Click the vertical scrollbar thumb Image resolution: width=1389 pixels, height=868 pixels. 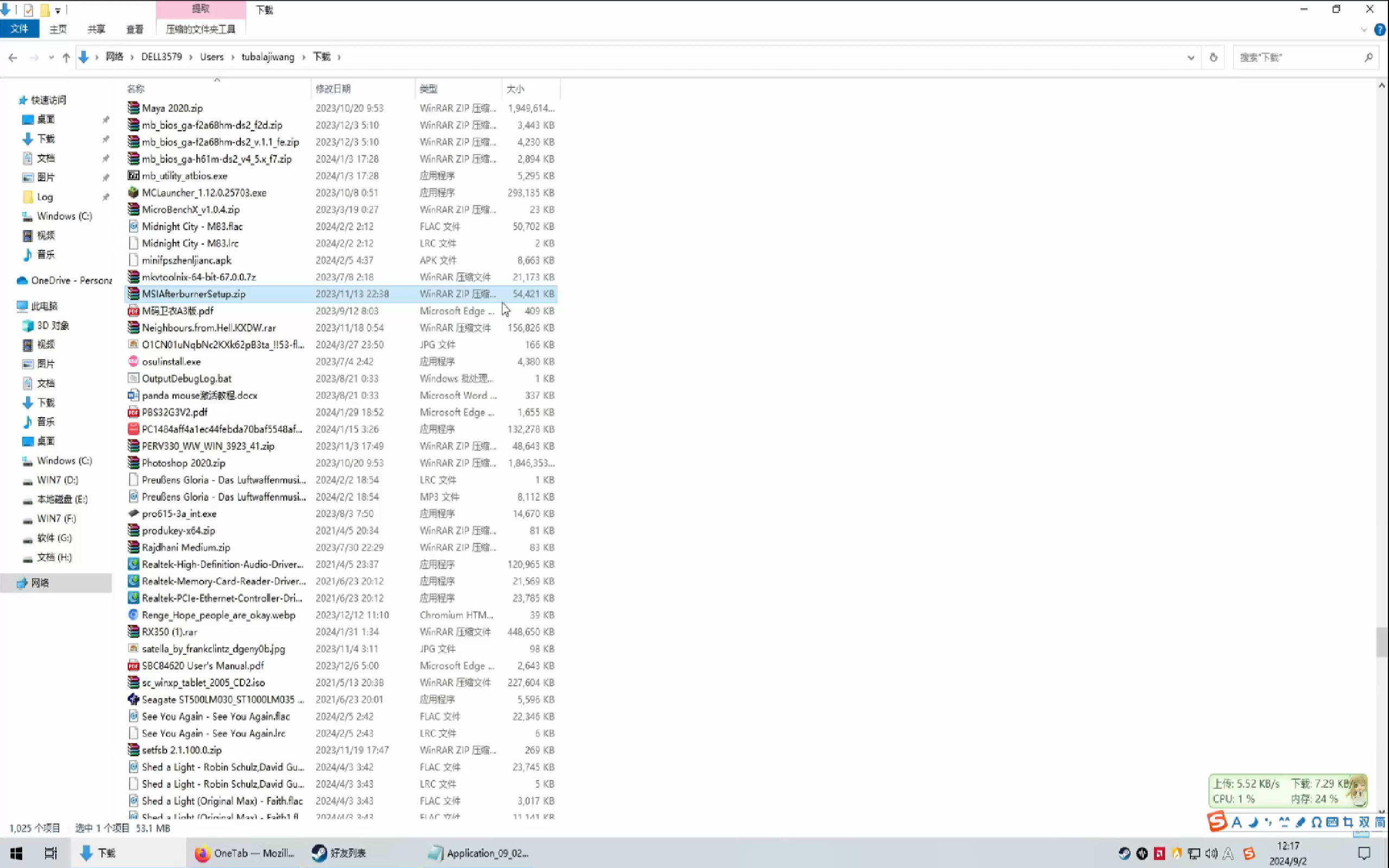[x=1381, y=642]
